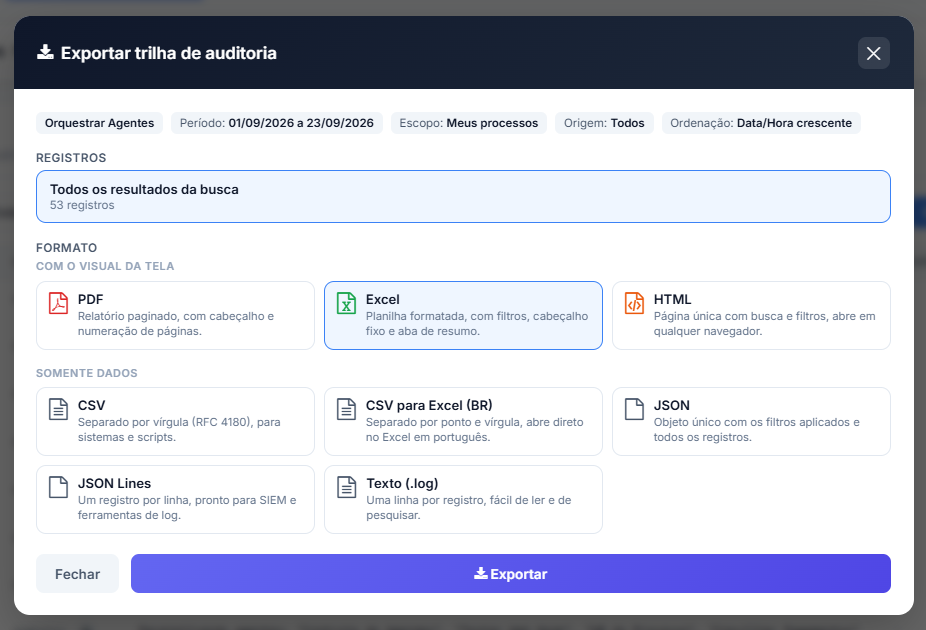Select Excel format card
Screen dimensions: 926x630
[463, 315]
